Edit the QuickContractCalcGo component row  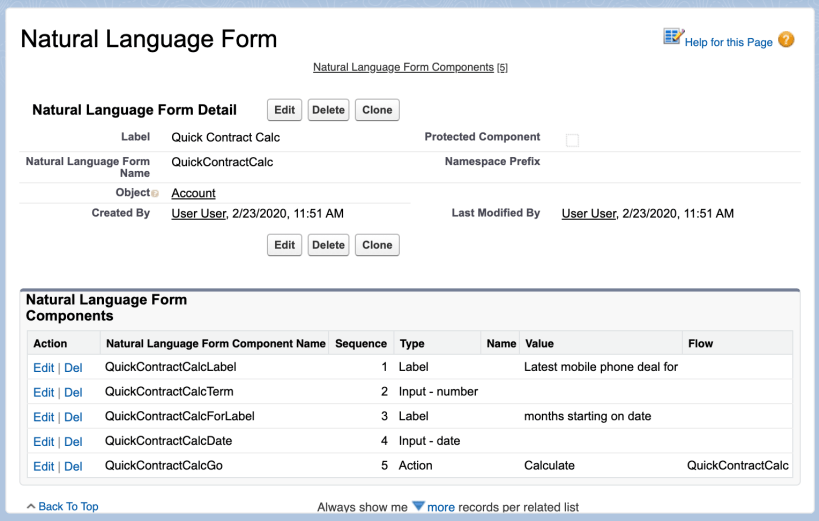coord(43,466)
